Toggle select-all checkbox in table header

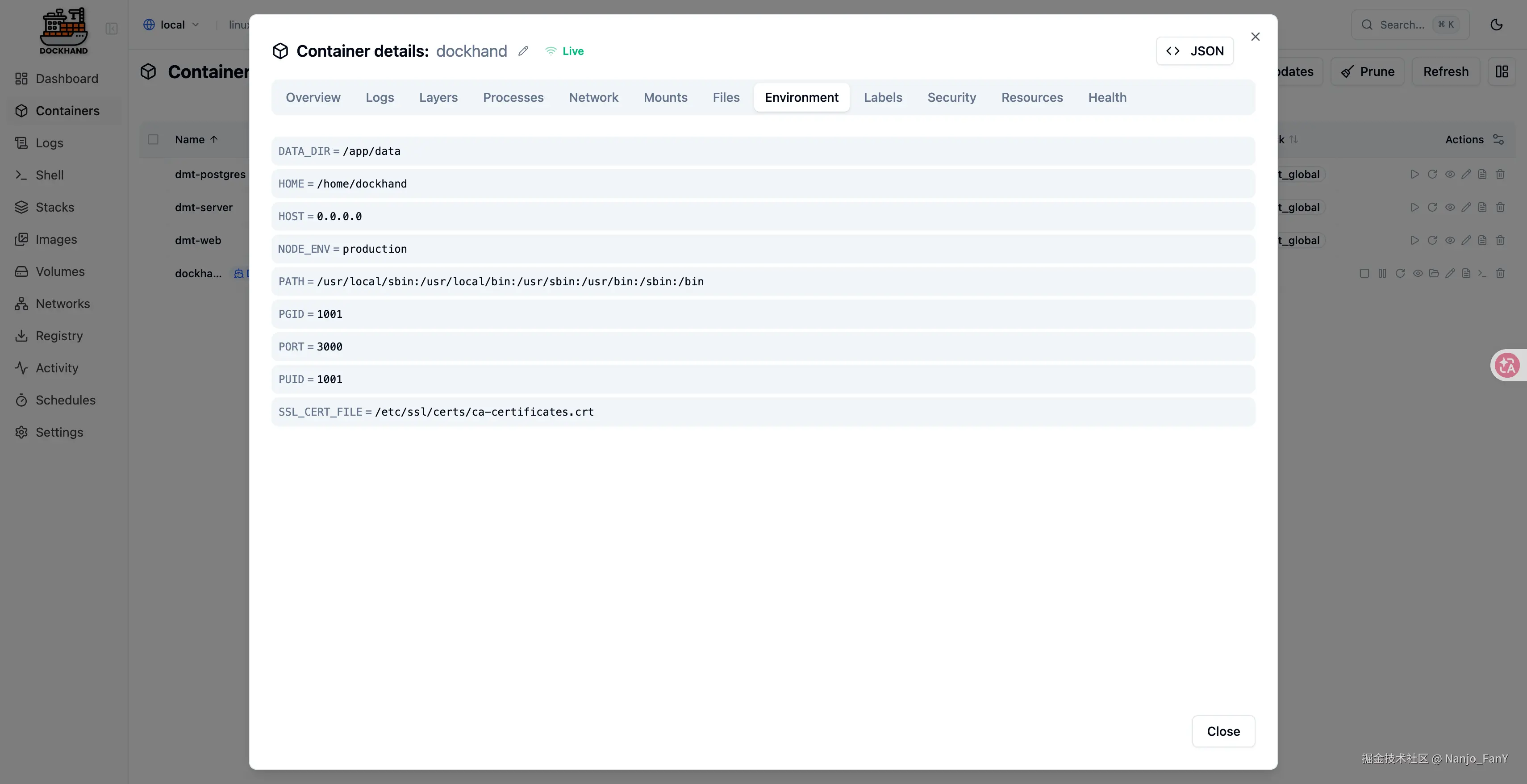pos(153,139)
